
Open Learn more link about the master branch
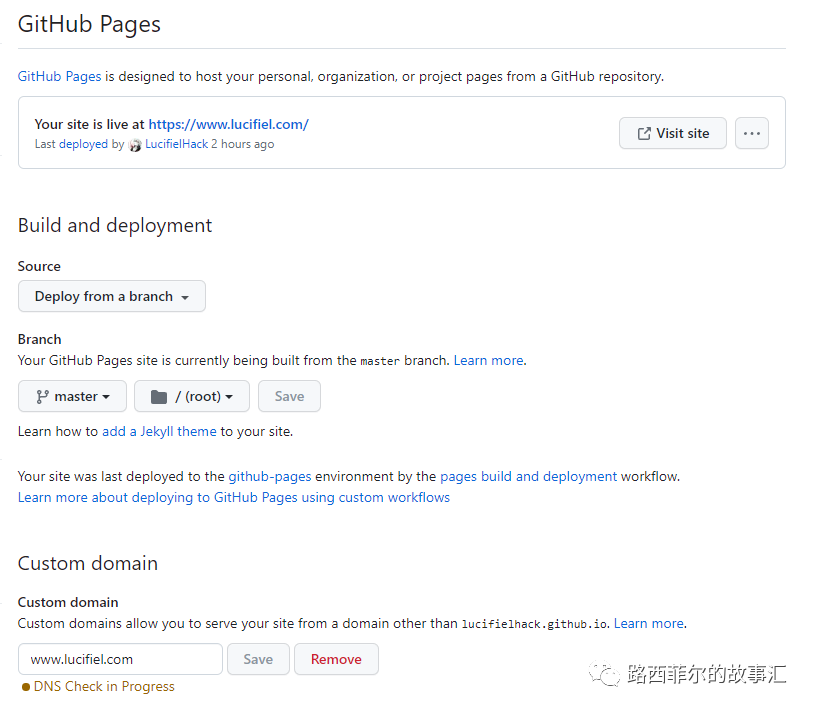[x=488, y=360]
